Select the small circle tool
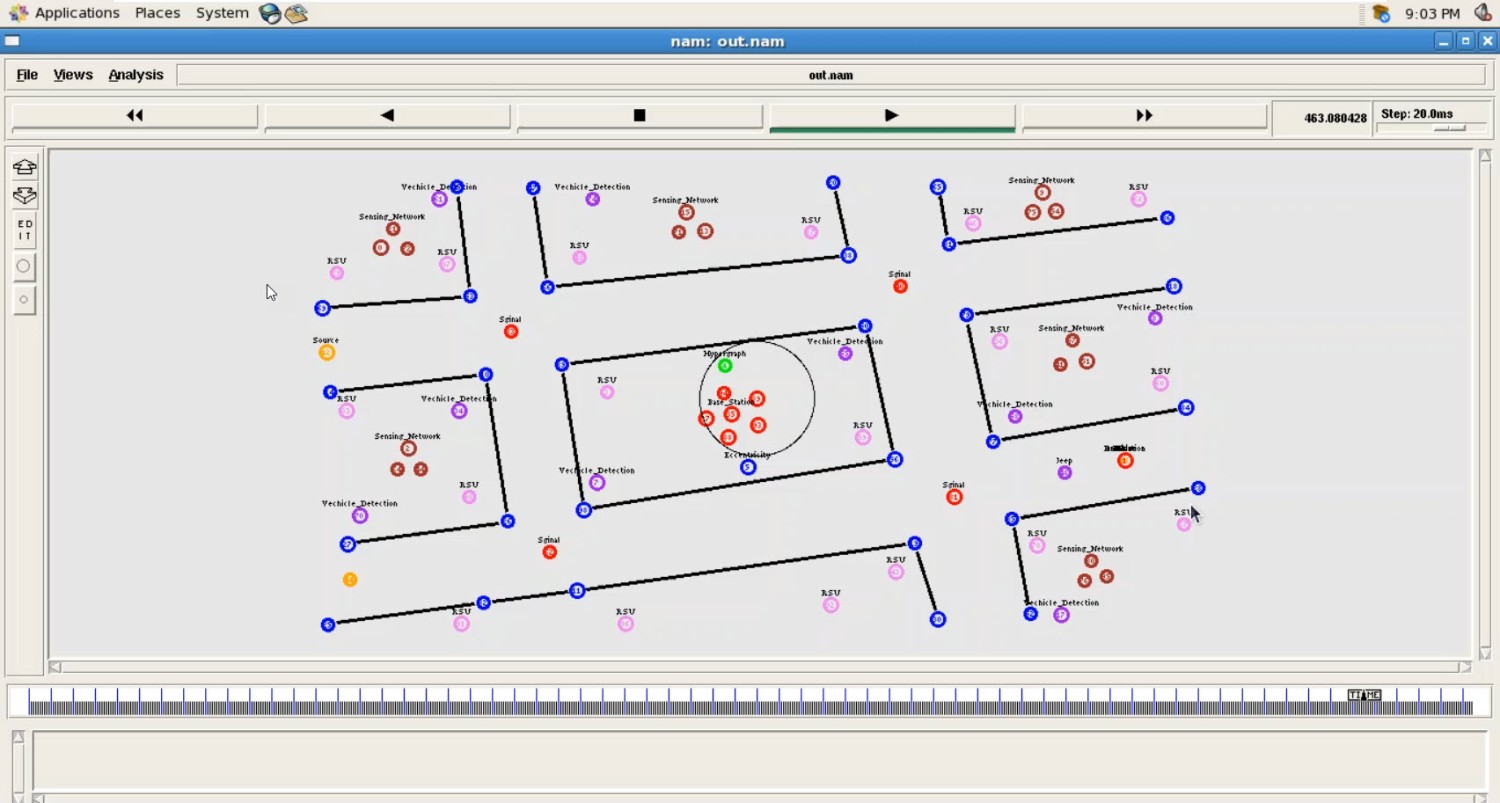 [24, 299]
